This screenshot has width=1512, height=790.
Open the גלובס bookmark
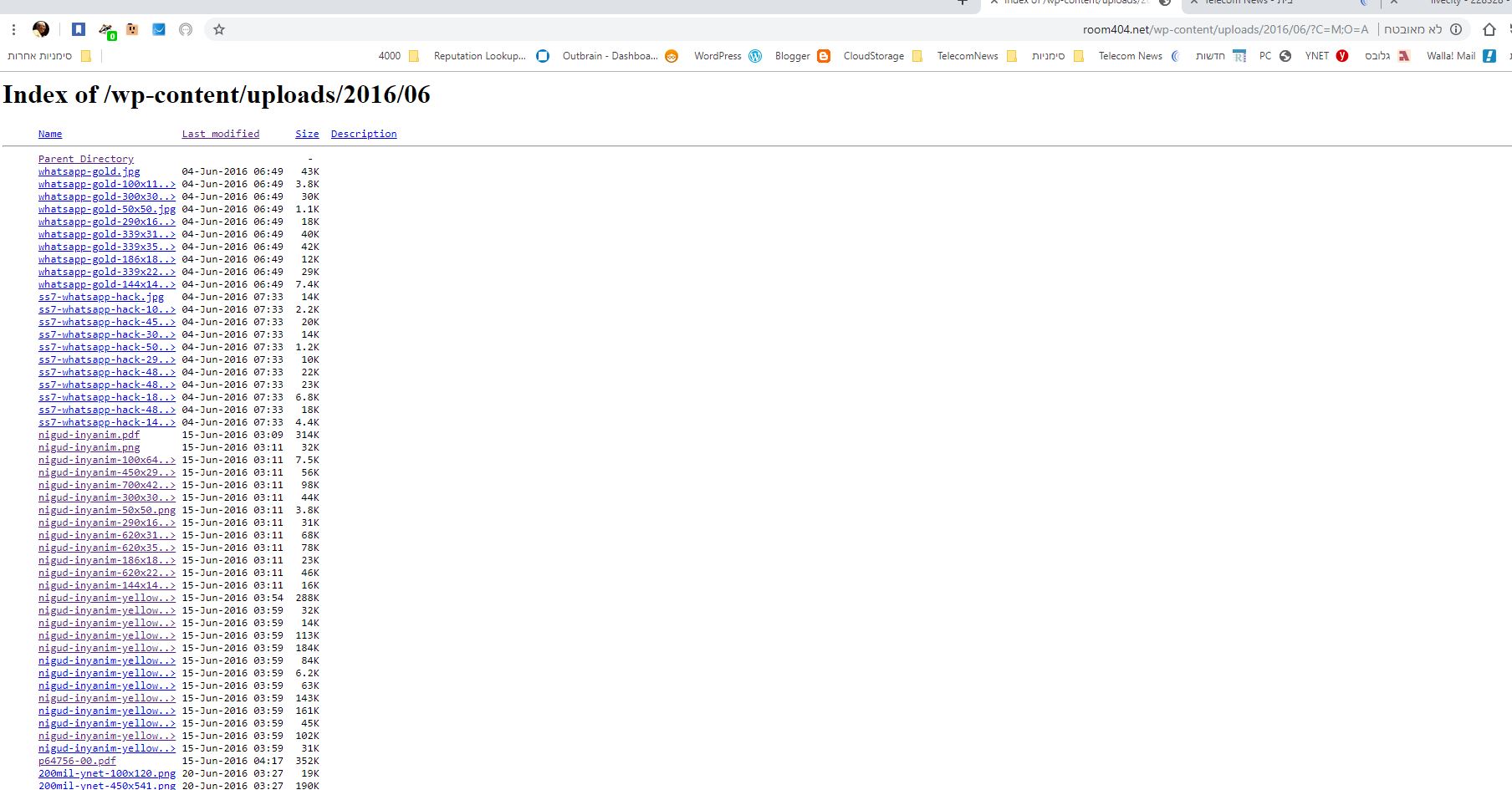[1387, 56]
